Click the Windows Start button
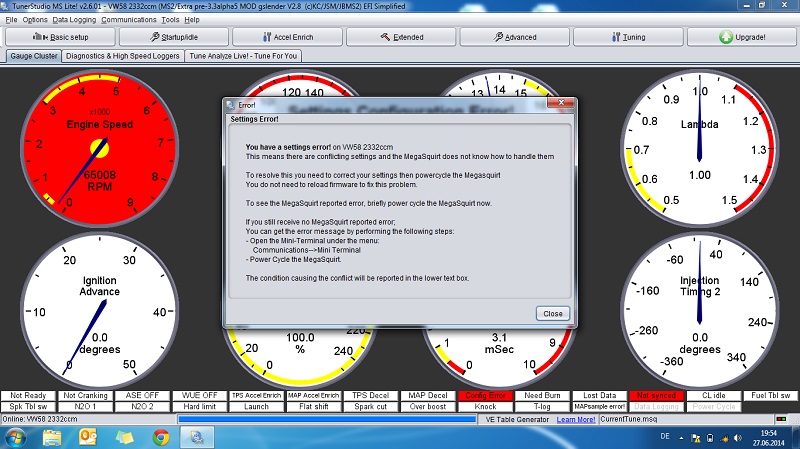 pyautogui.click(x=17, y=436)
